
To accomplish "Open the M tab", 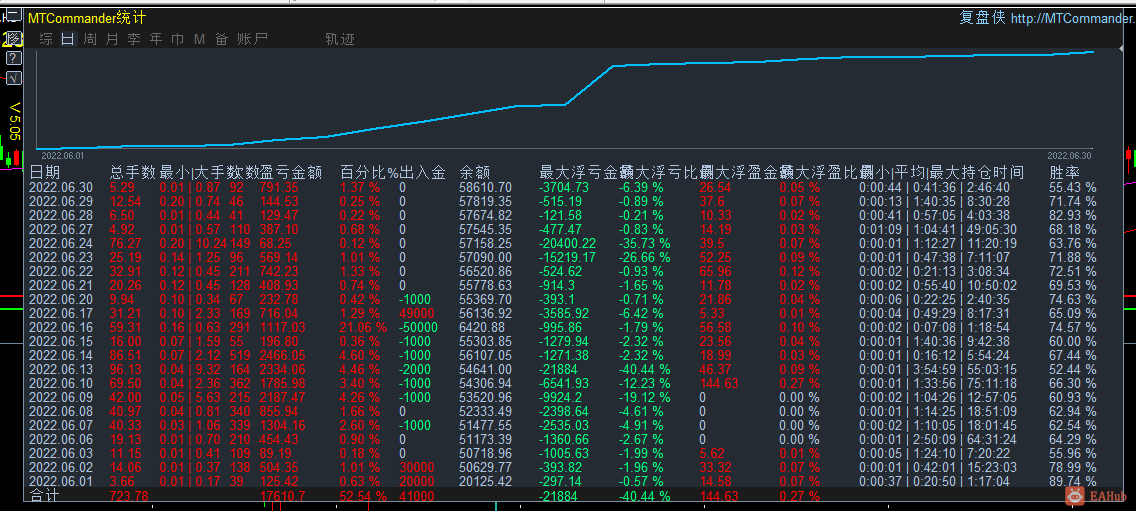I will point(199,39).
